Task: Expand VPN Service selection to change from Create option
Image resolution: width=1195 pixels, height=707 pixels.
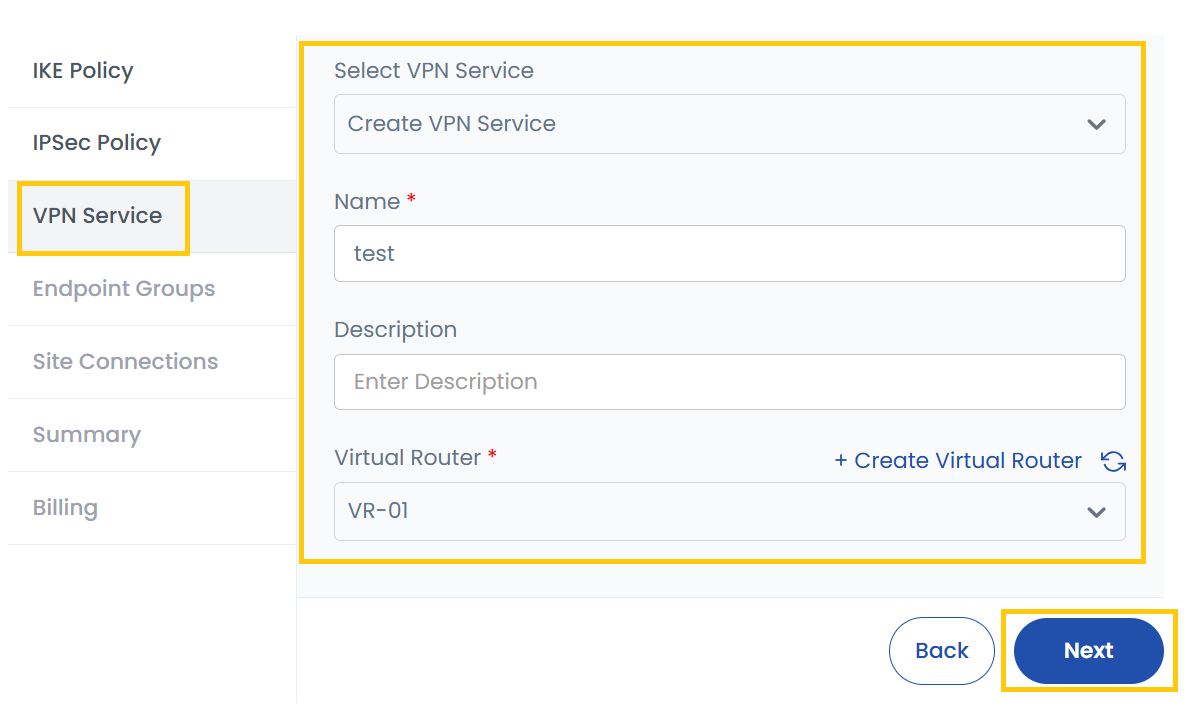Action: (729, 123)
